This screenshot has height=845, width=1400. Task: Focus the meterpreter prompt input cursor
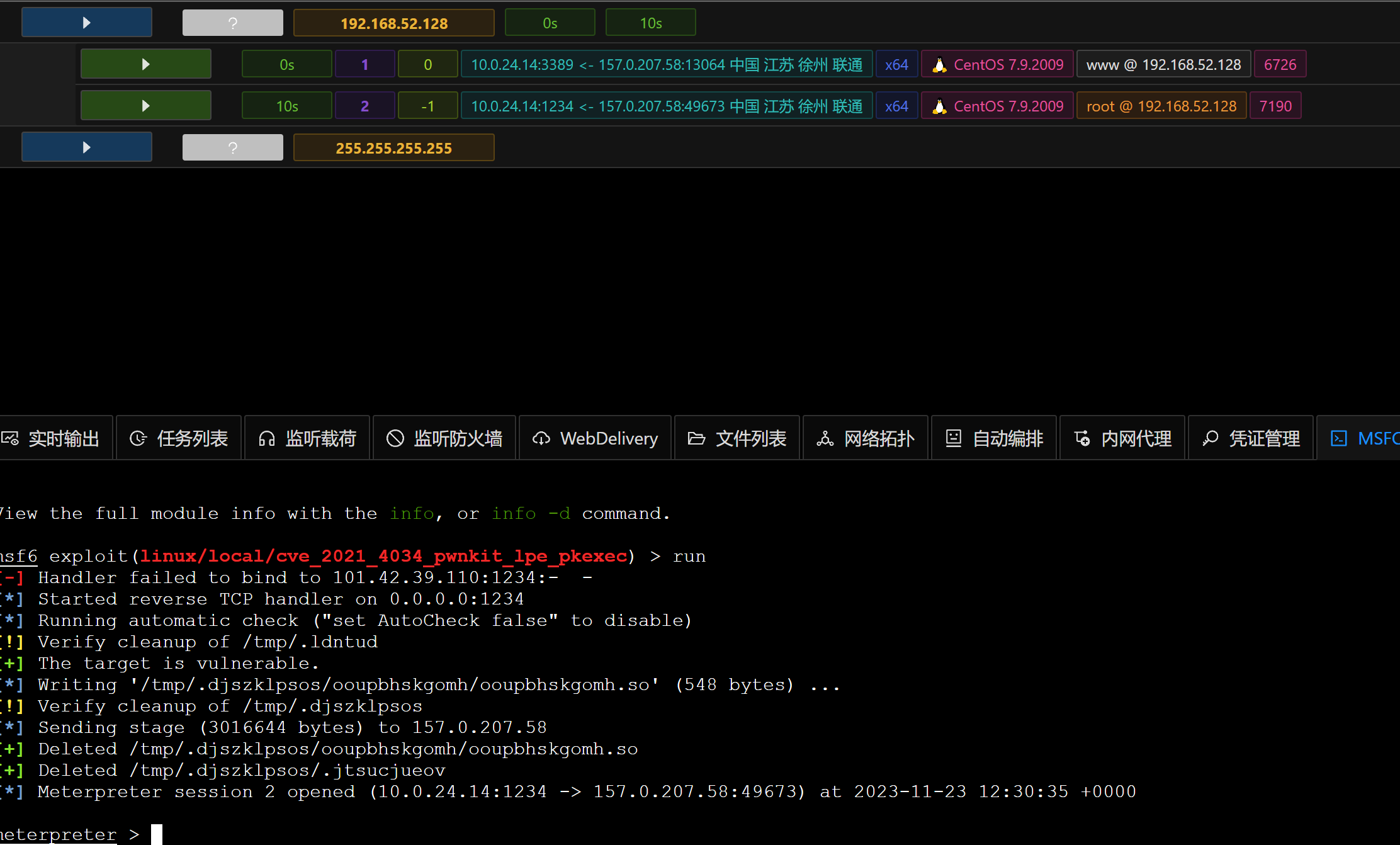[x=156, y=834]
